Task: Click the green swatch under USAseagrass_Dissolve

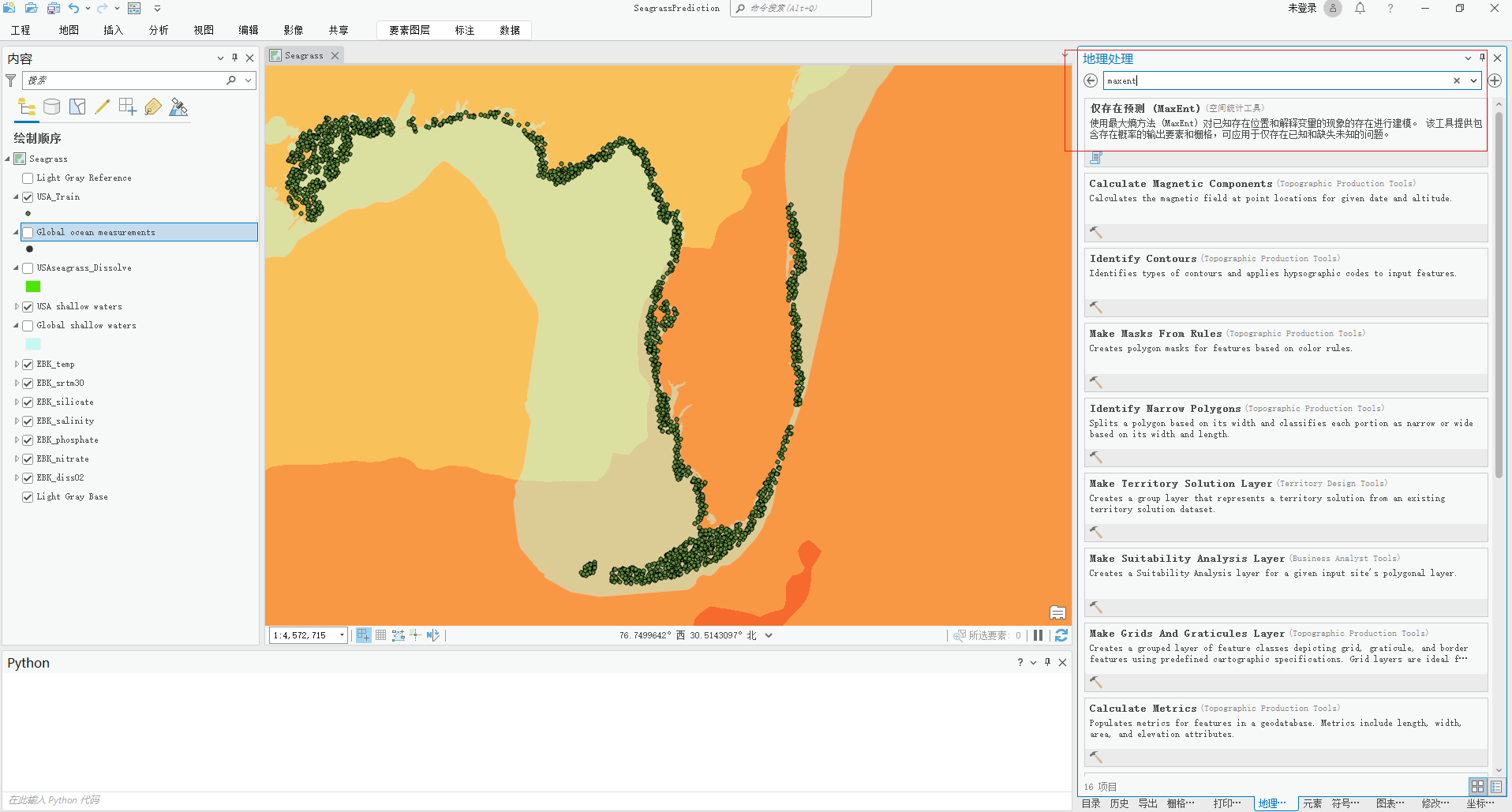Action: [x=32, y=286]
